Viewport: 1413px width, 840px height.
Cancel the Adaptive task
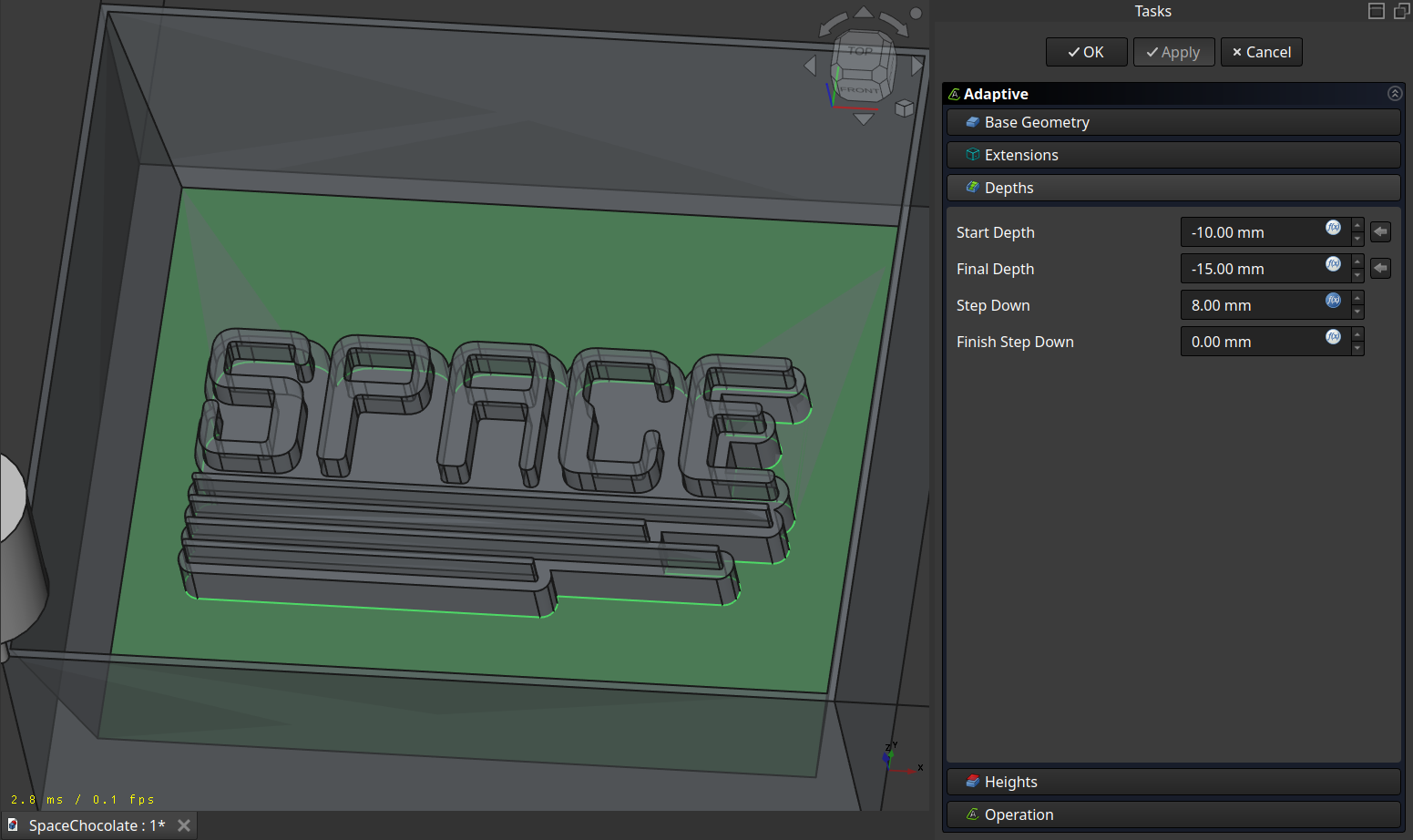[1261, 52]
